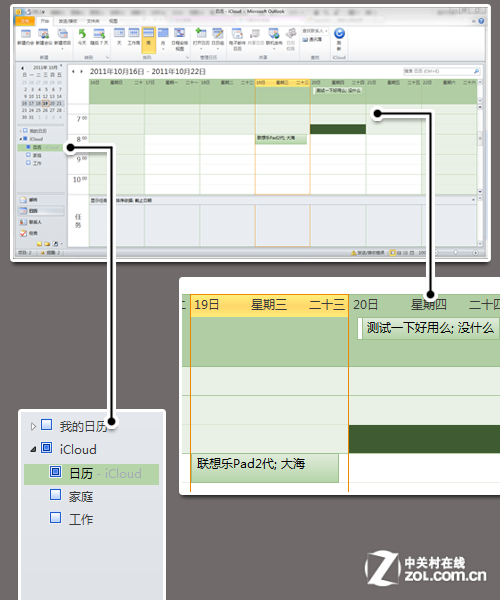
Task: Open 邮件 mail in navigation pane
Action: [x=41, y=200]
